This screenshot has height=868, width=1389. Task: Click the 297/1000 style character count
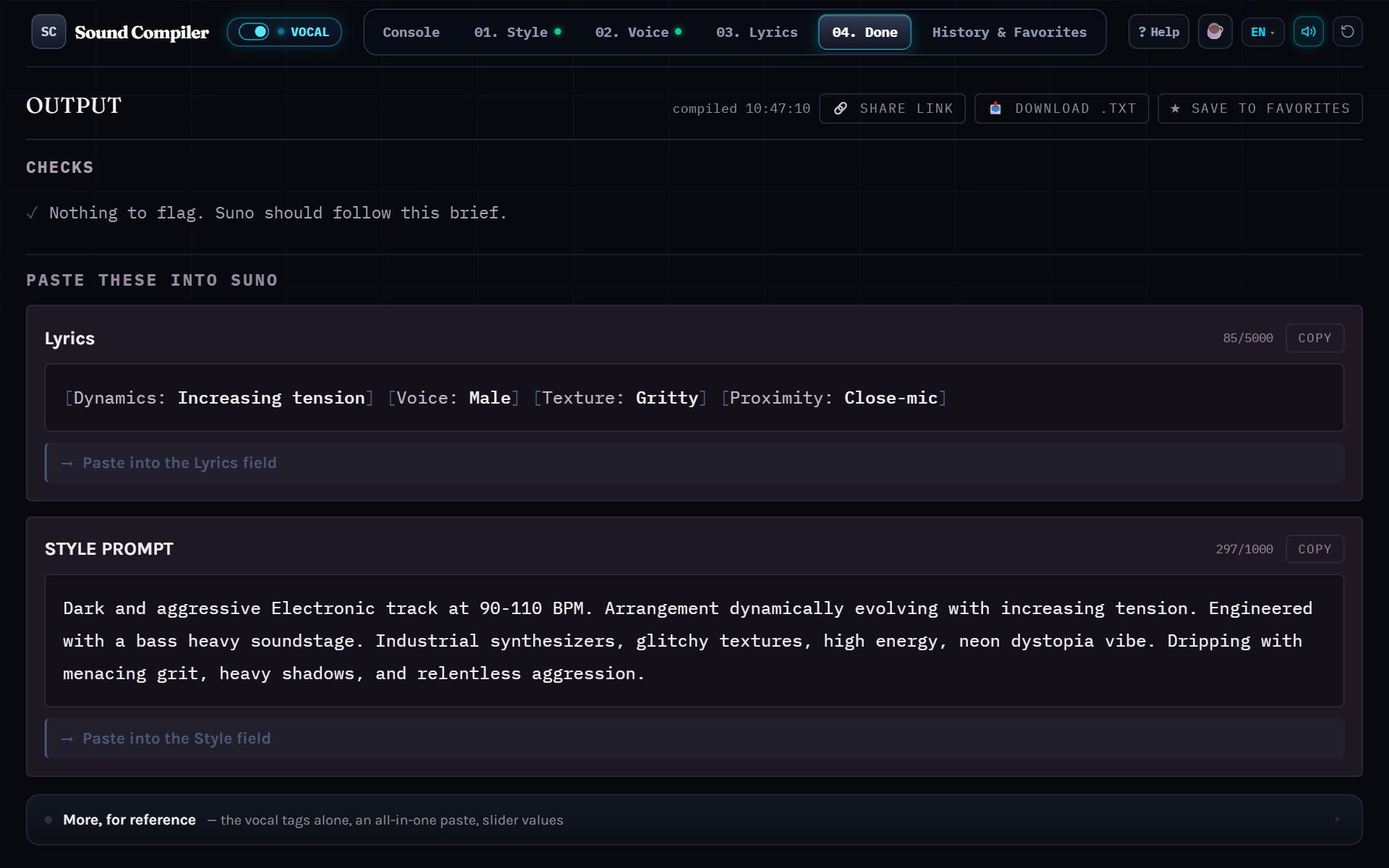(x=1244, y=549)
